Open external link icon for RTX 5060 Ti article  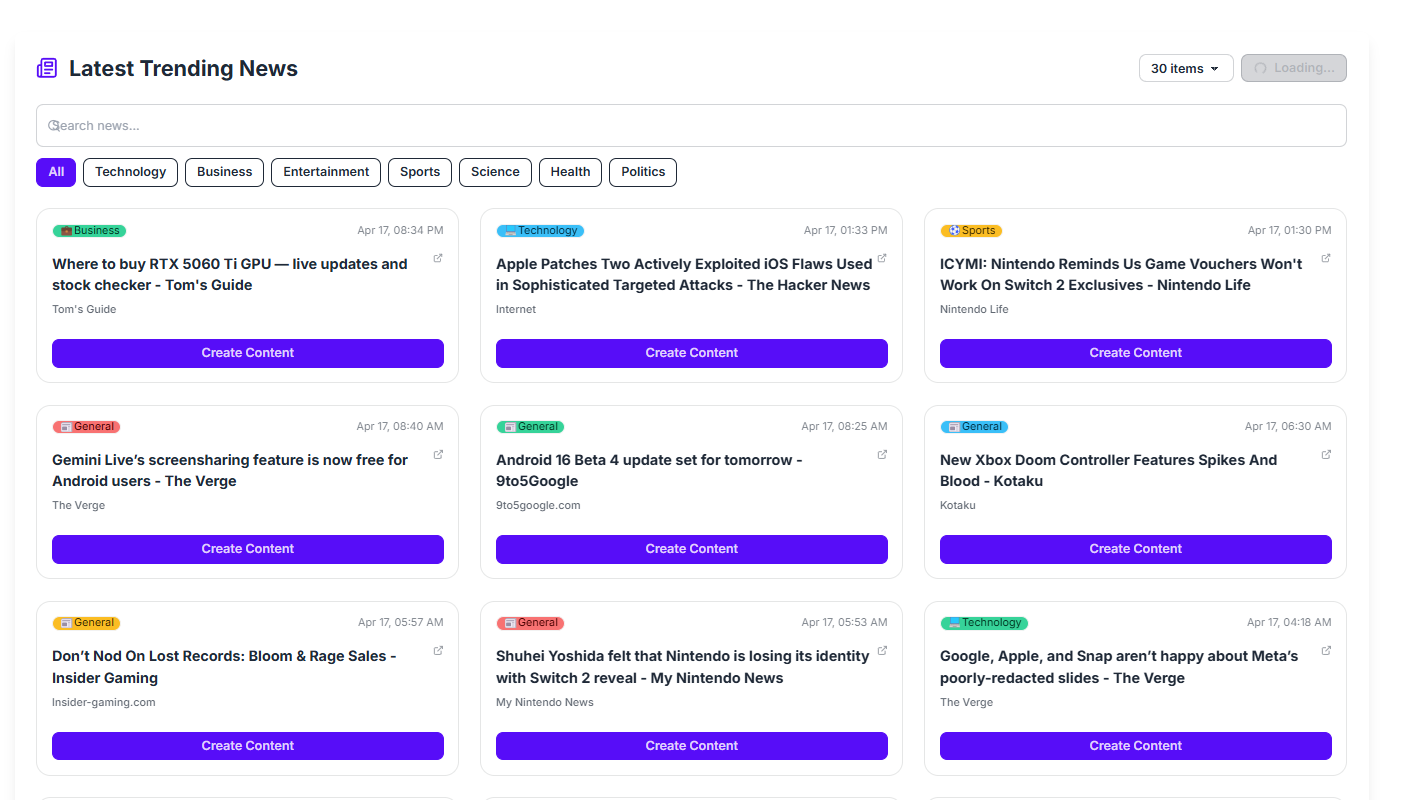click(x=438, y=258)
